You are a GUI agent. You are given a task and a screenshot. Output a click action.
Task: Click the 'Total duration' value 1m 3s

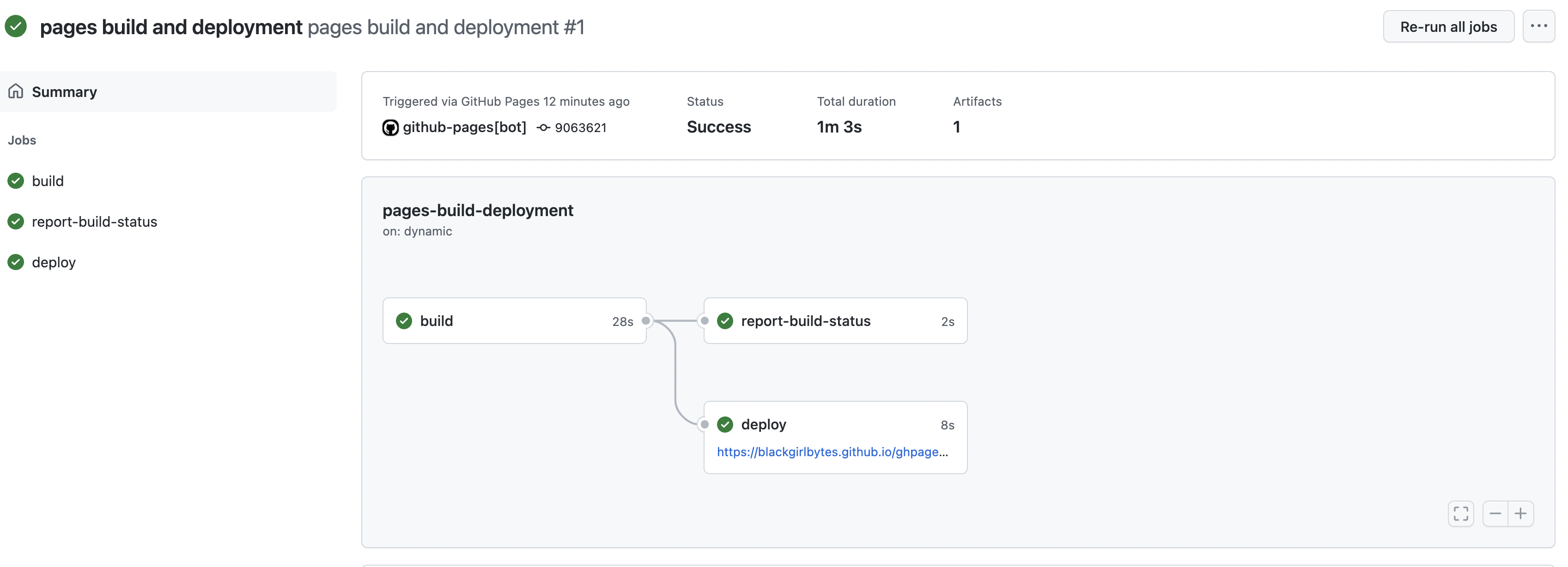[839, 127]
